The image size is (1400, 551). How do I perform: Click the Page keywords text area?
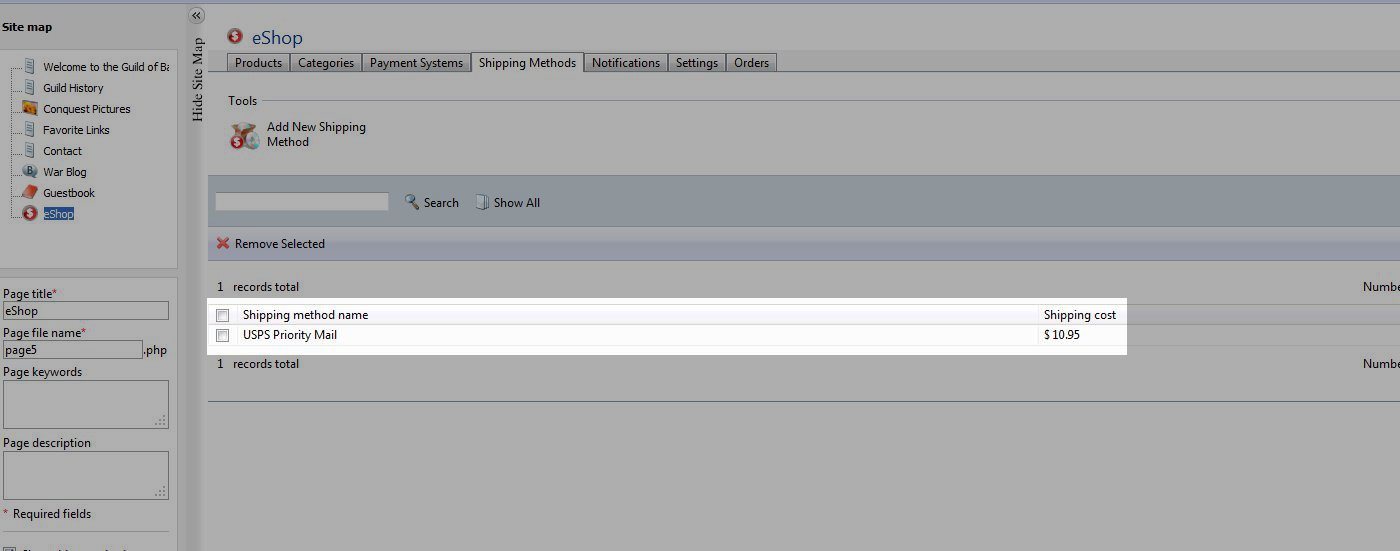(85, 404)
